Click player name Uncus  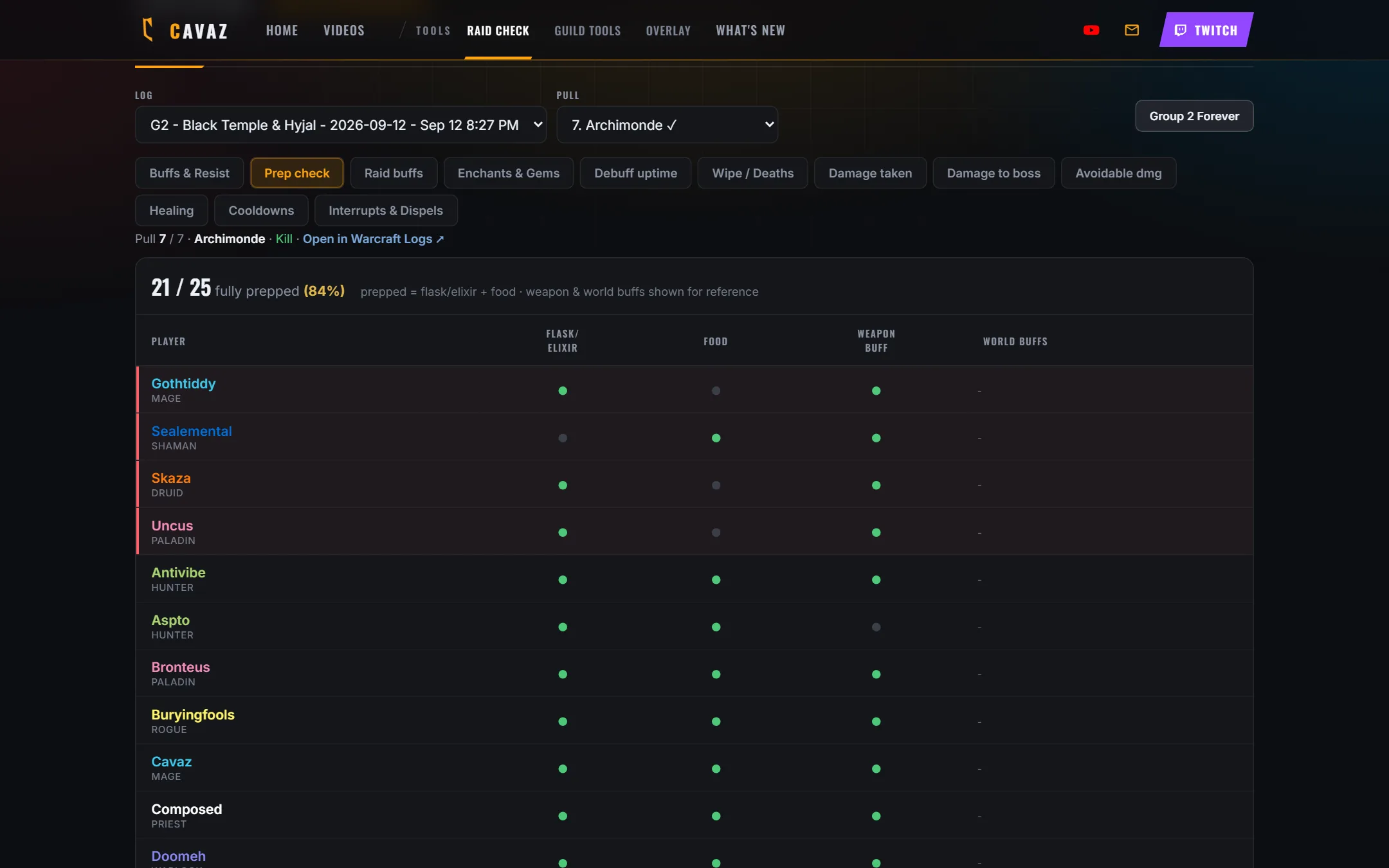pyautogui.click(x=172, y=525)
